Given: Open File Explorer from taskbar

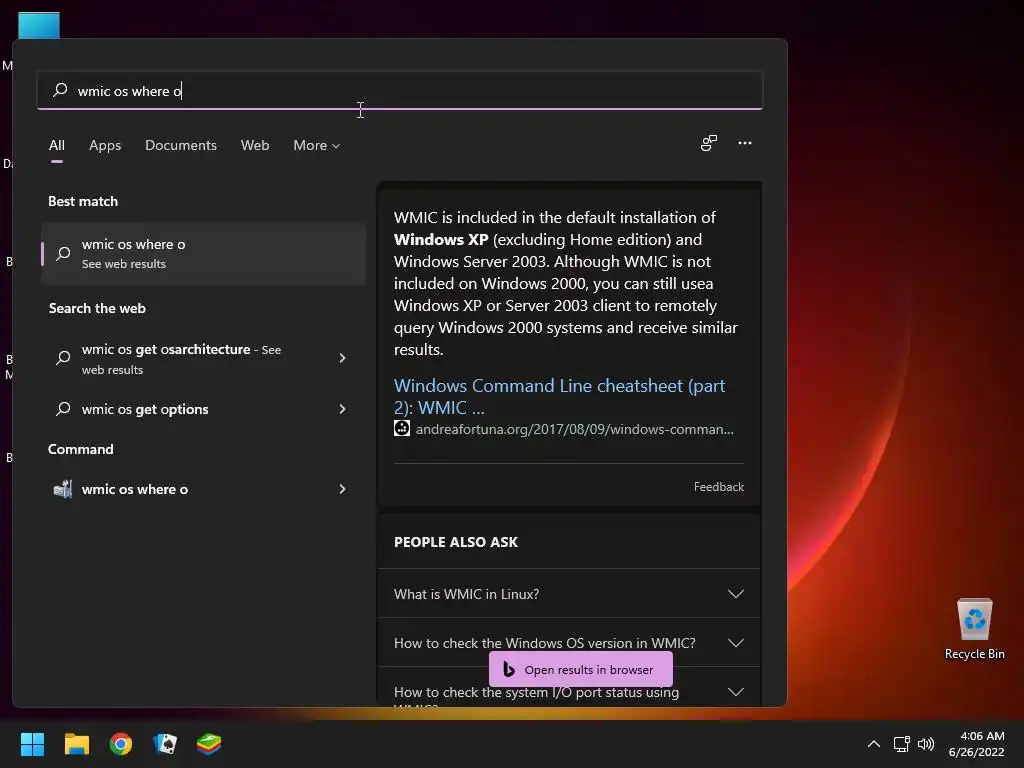Looking at the screenshot, I should coord(76,744).
